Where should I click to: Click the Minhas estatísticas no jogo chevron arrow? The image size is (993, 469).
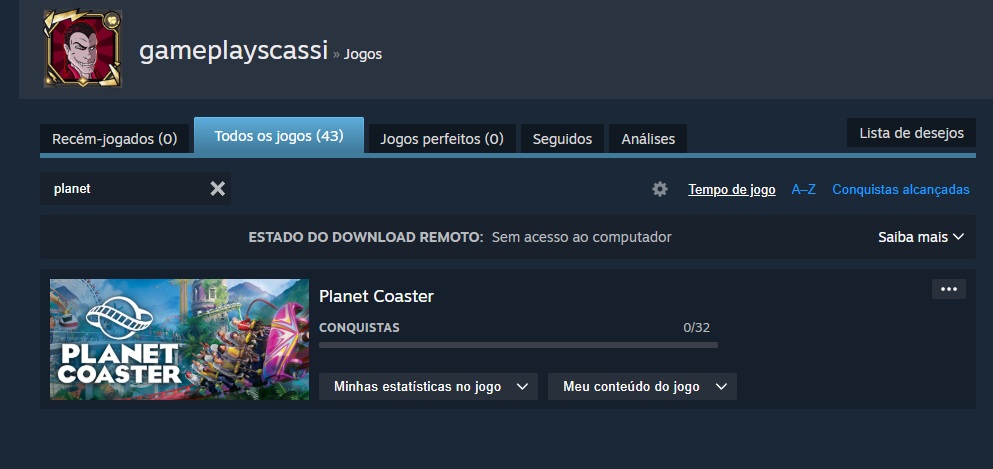point(522,387)
